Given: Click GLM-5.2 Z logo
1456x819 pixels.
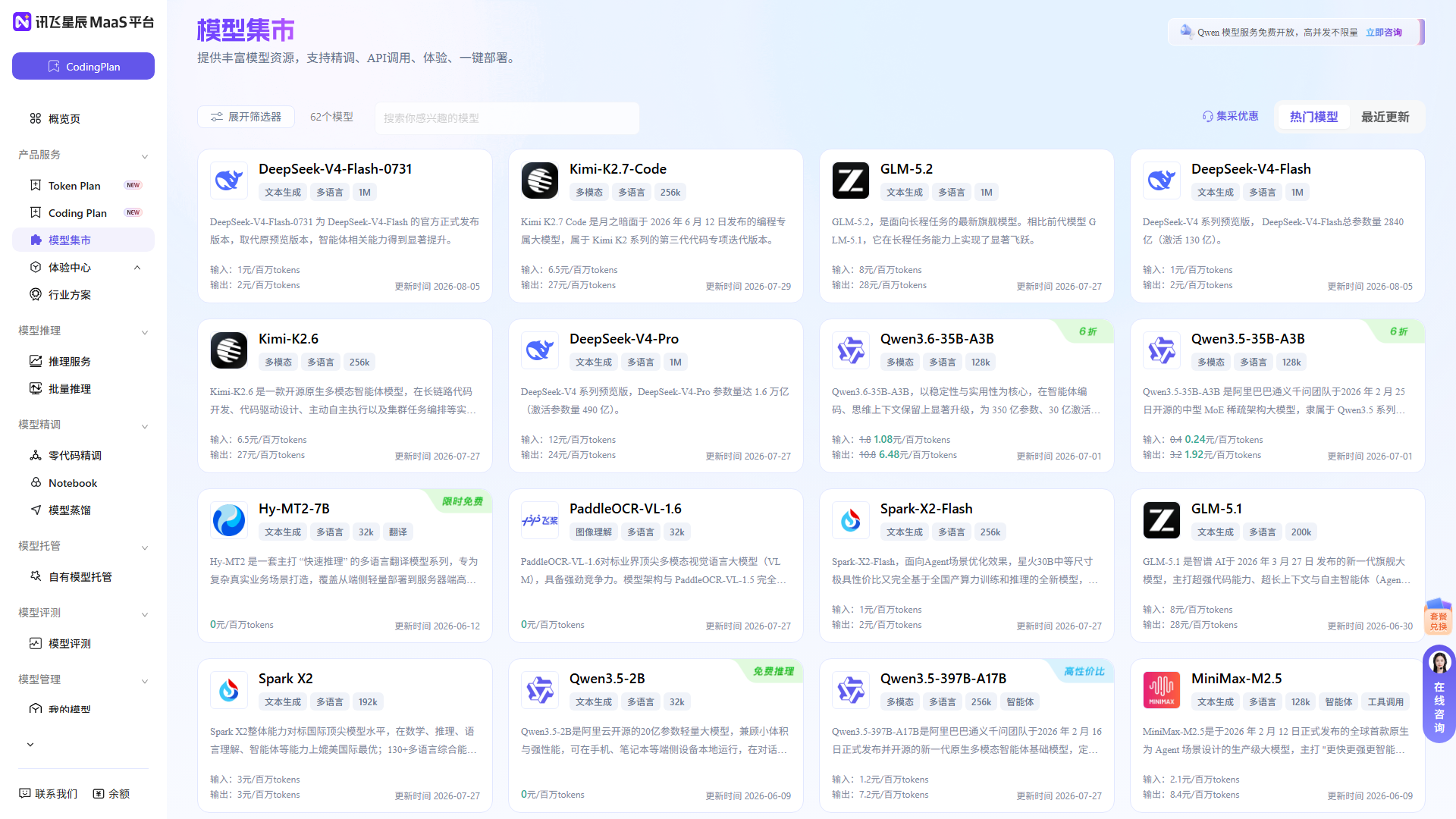Looking at the screenshot, I should [x=851, y=180].
